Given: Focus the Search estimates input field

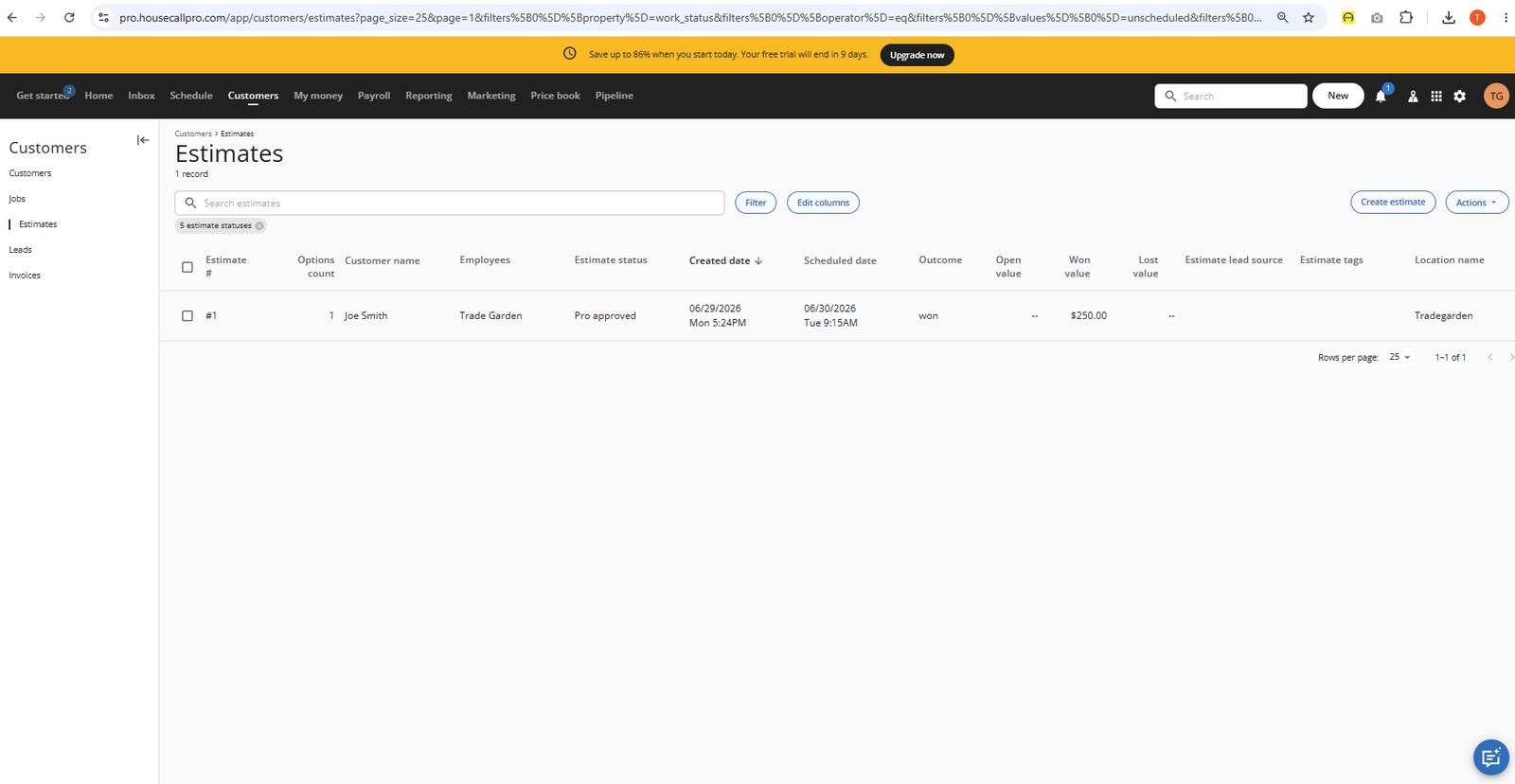Looking at the screenshot, I should (450, 203).
